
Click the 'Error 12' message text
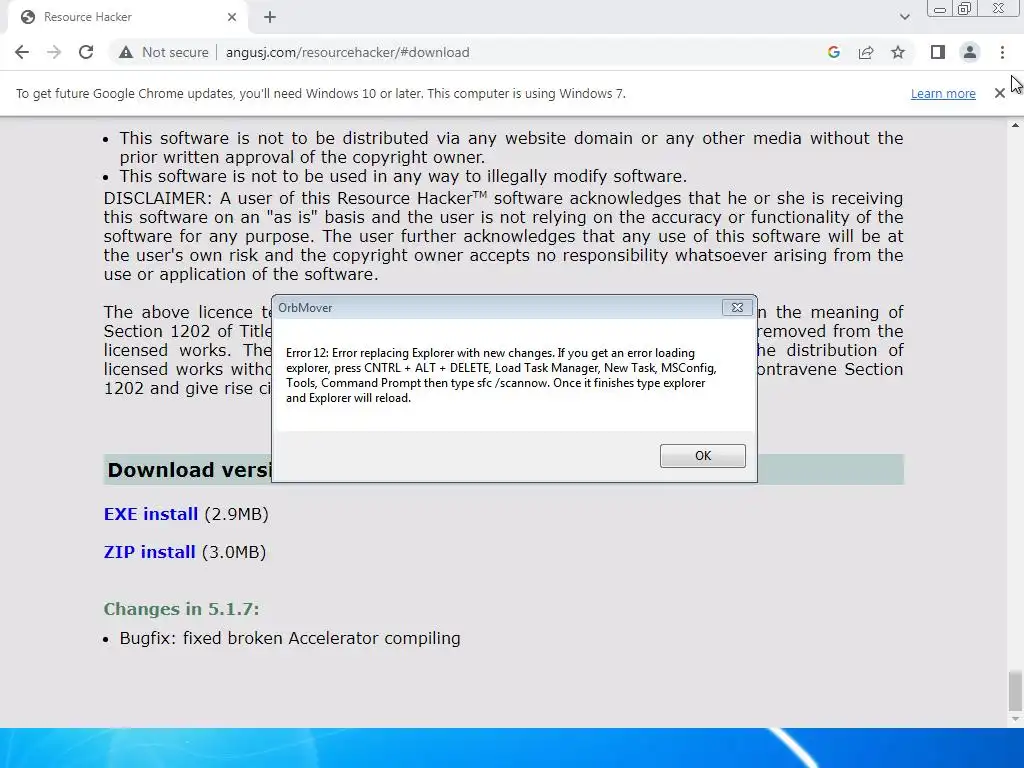(x=501, y=376)
